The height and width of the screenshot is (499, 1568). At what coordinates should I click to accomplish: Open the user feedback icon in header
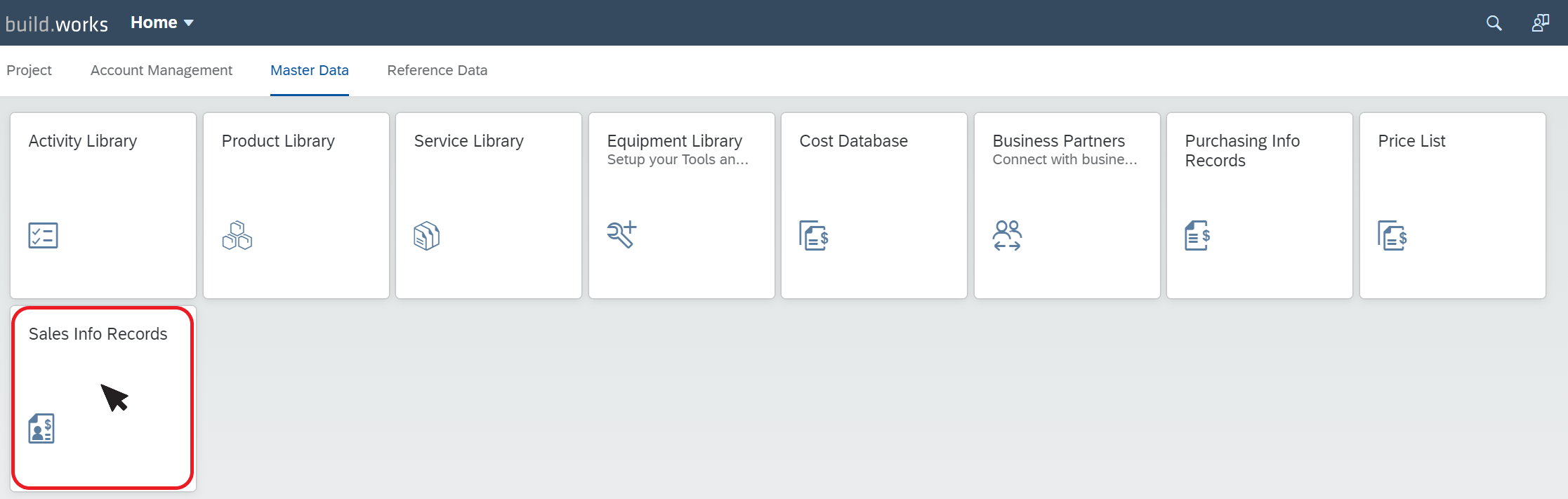click(x=1540, y=23)
